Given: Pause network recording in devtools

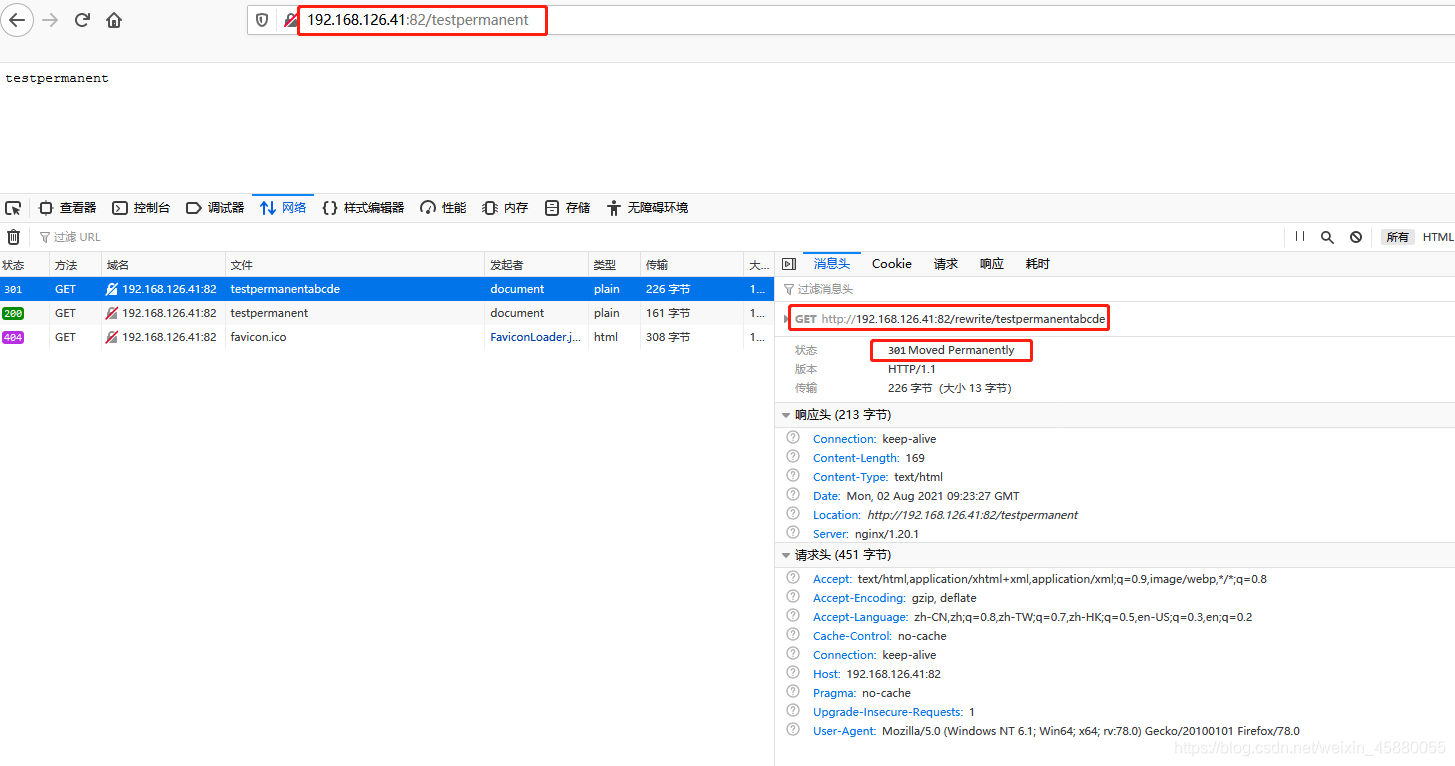Looking at the screenshot, I should (1300, 237).
